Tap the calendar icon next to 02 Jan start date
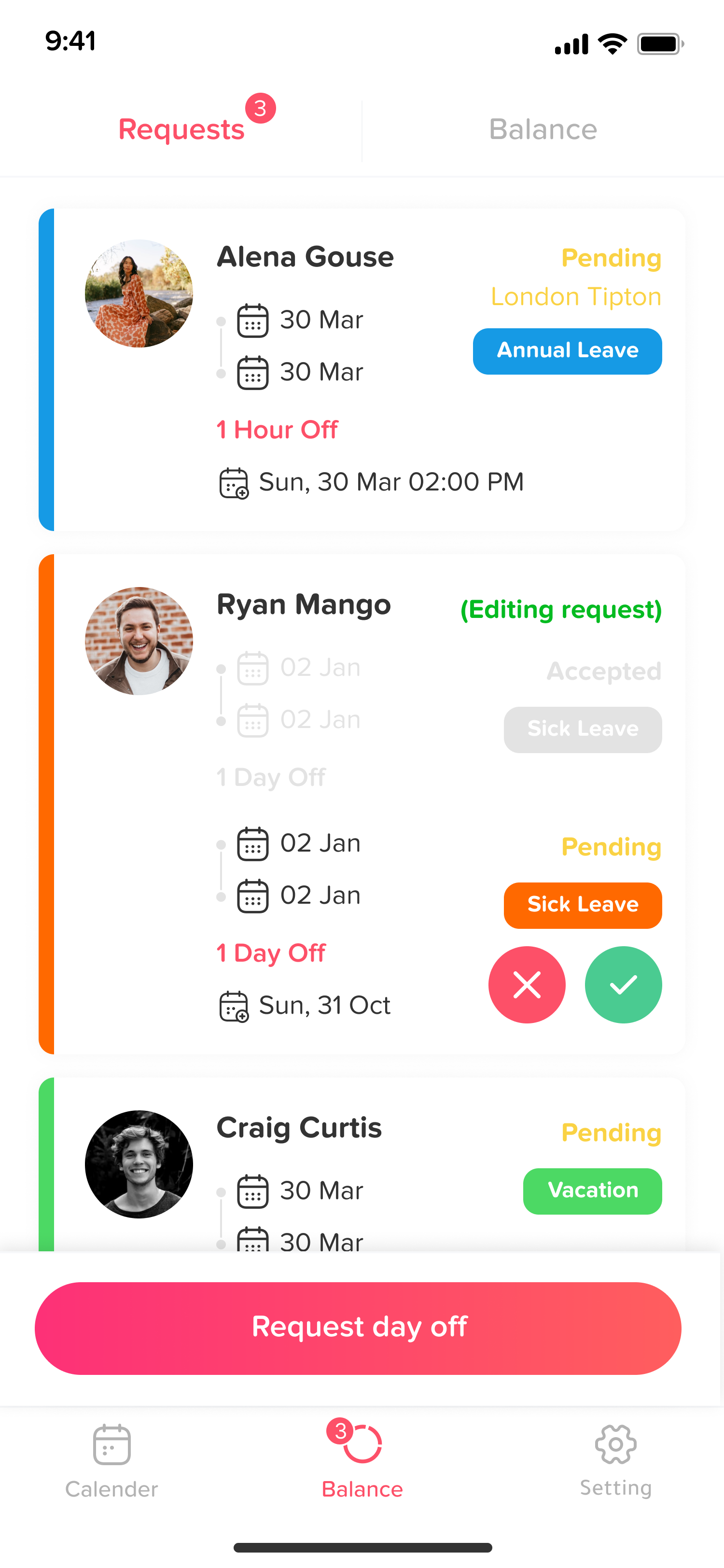The height and width of the screenshot is (1568, 724). [x=253, y=844]
